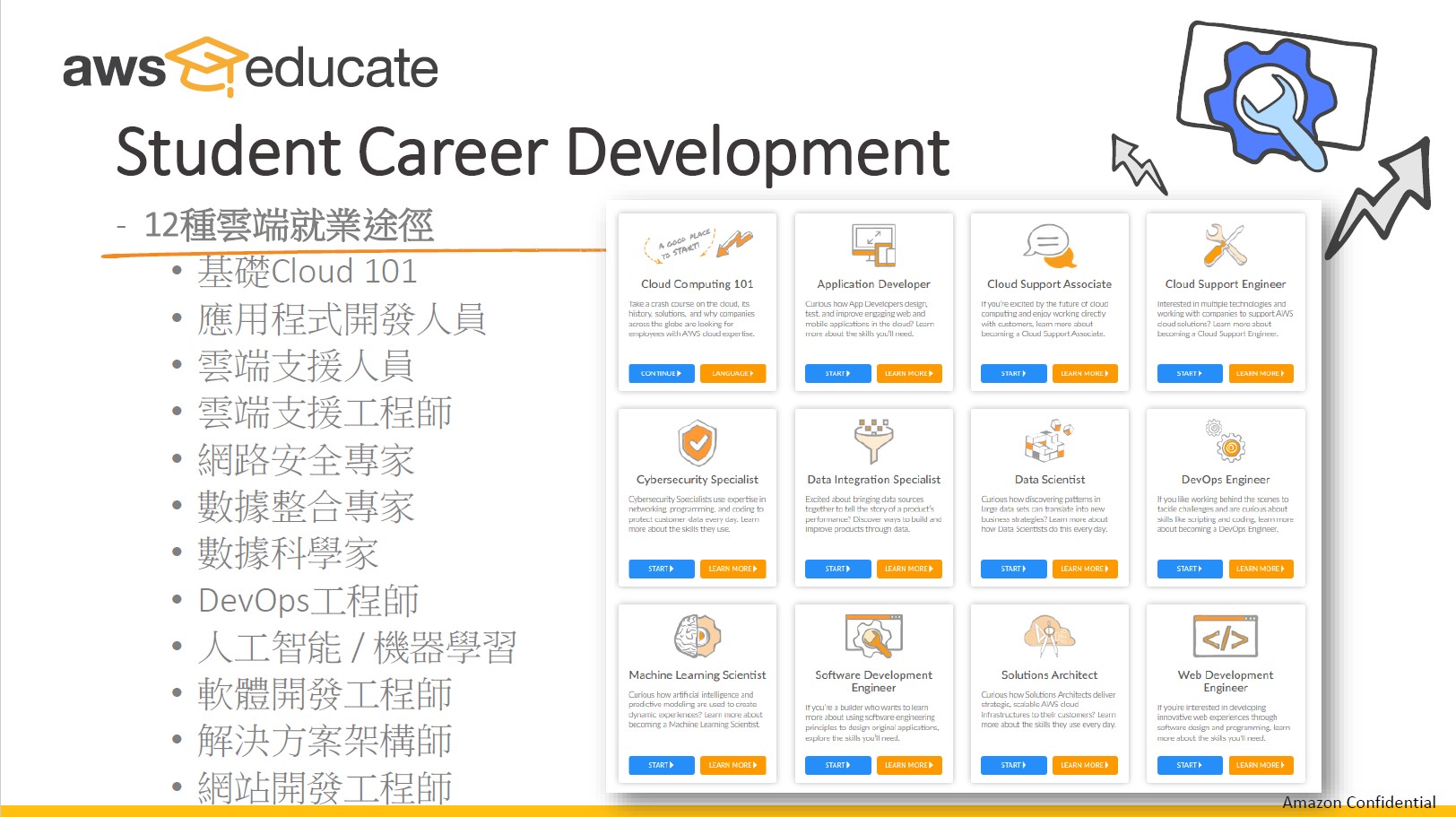This screenshot has width=1456, height=817.
Task: Click the 網站開發工程師 bullet
Action: click(325, 787)
